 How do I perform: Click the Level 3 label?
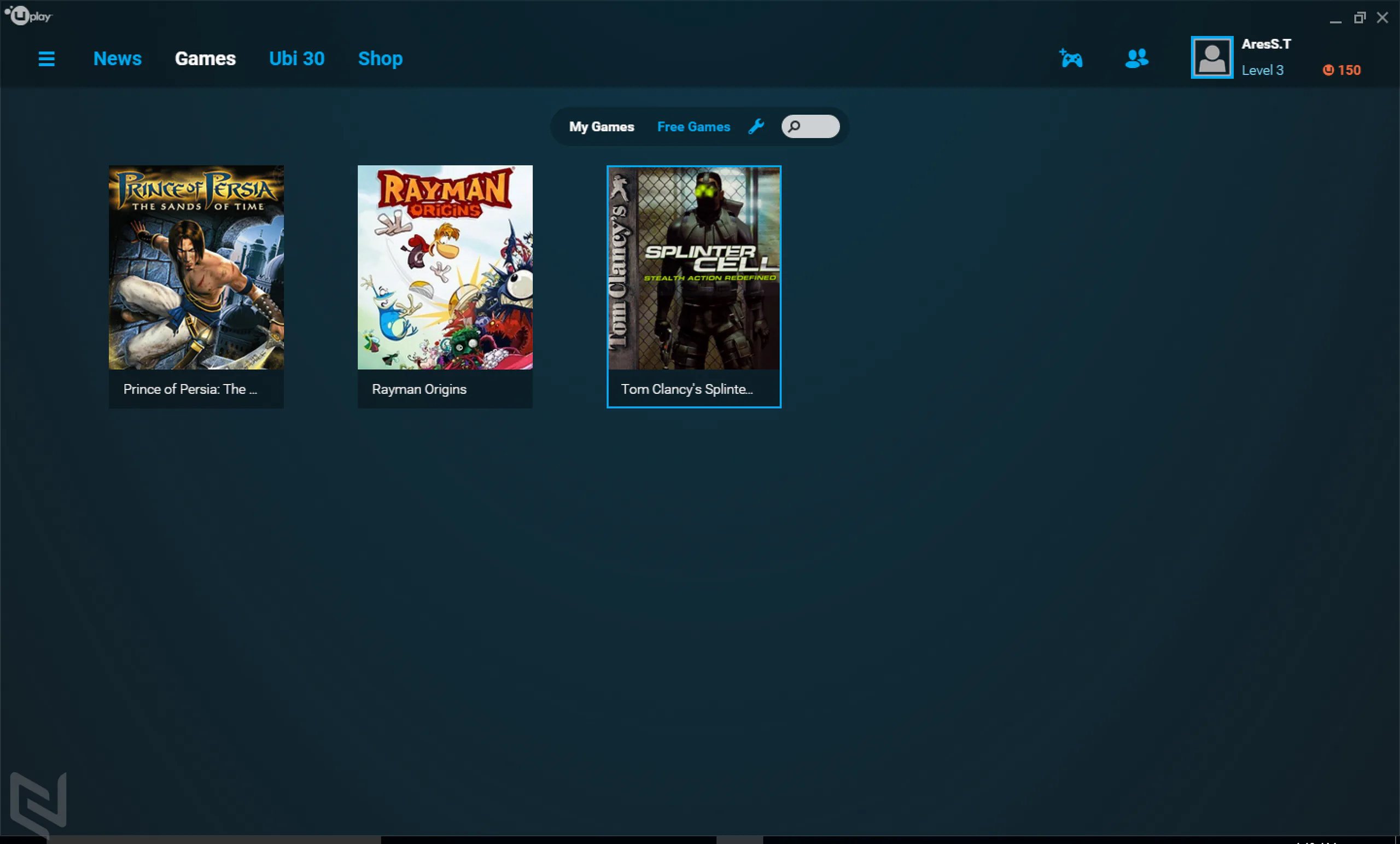pyautogui.click(x=1263, y=70)
